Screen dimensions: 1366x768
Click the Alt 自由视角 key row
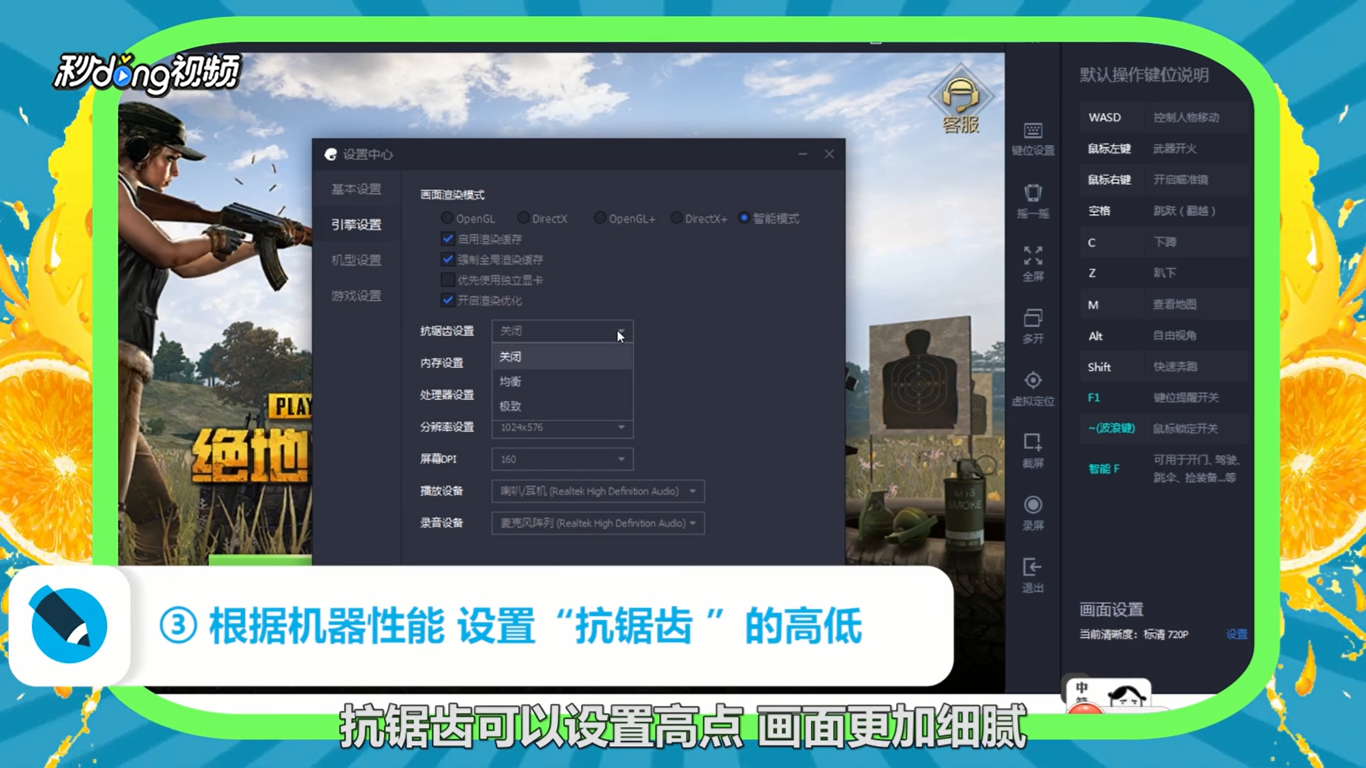click(1164, 335)
